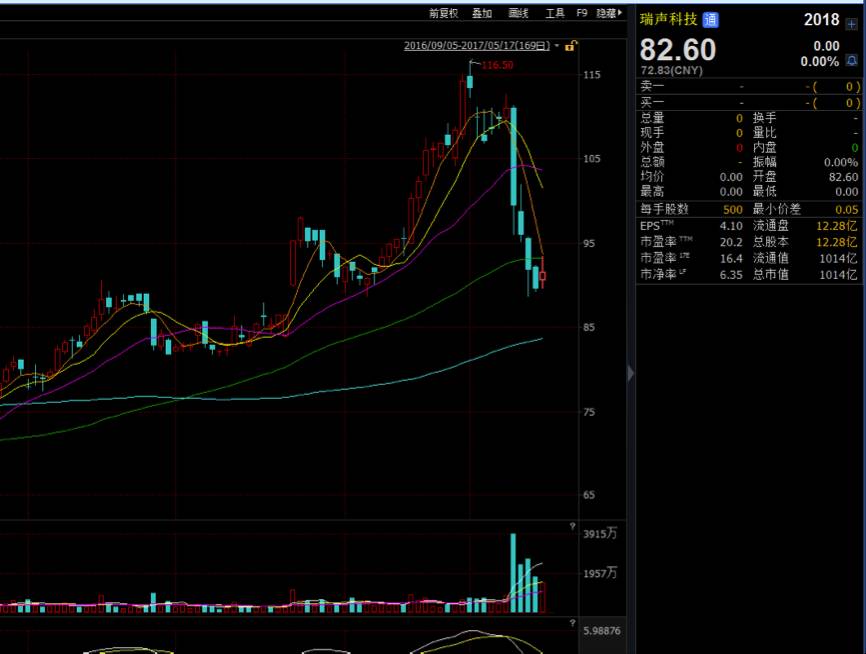This screenshot has width=866, height=654.
Task: Click the question mark on indicator pane
Action: point(573,623)
